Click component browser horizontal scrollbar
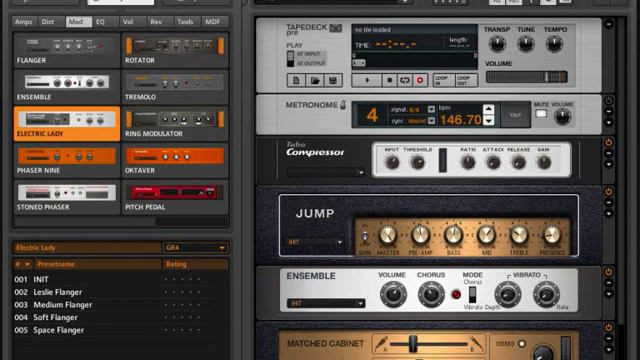This screenshot has height=360, width=640. (85, 222)
